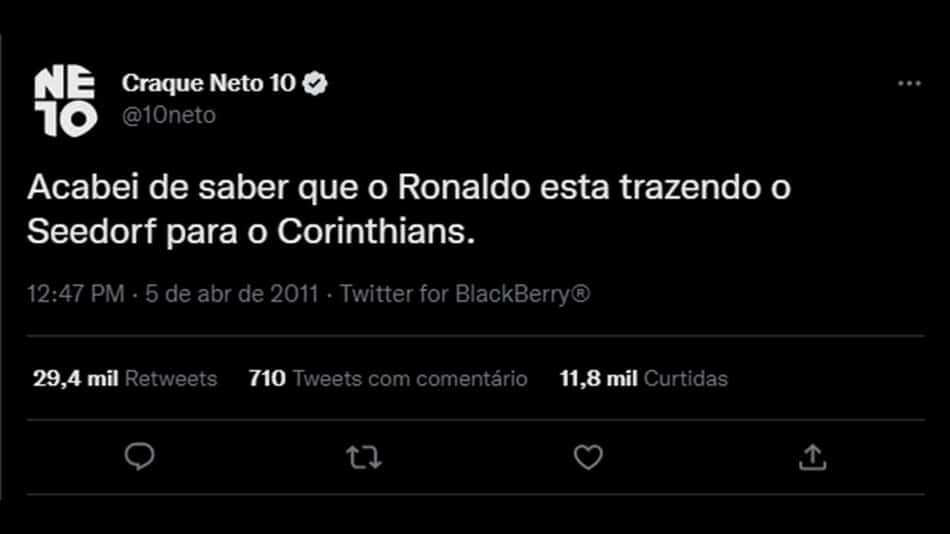950x534 pixels.
Task: Click the 5 de abr de 2011 date
Action: (231, 294)
